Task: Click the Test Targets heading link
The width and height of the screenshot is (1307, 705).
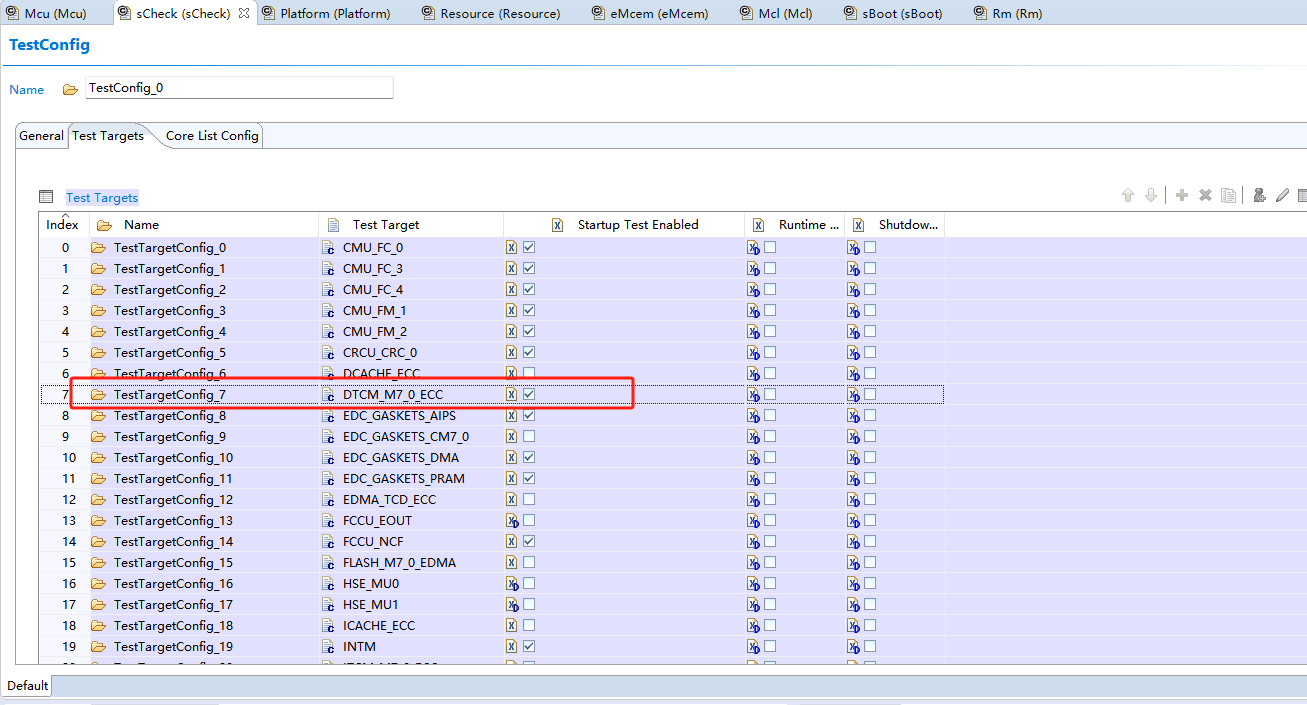Action: (x=102, y=198)
